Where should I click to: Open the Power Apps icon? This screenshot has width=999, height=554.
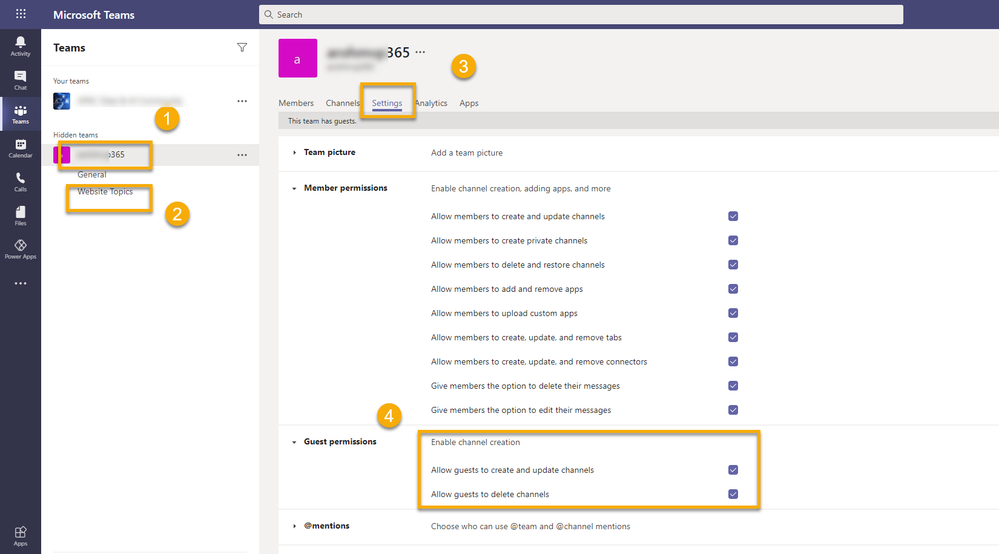pos(20,249)
